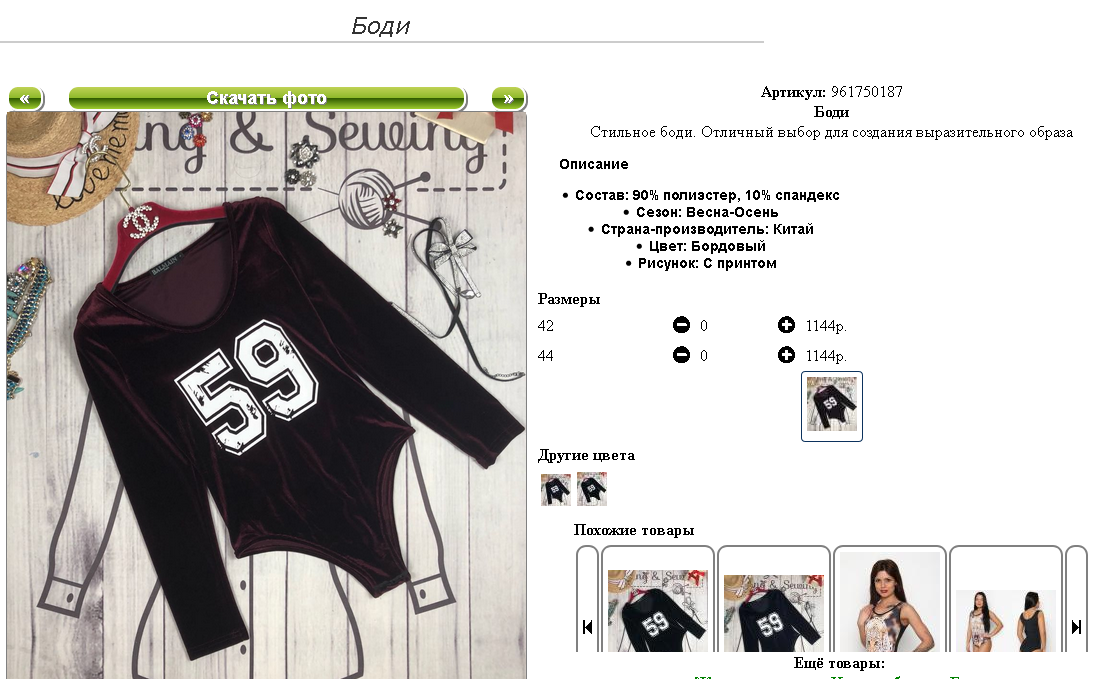The width and height of the screenshot is (1105, 679).
Task: Choose the second alternate color swatch
Action: [592, 490]
